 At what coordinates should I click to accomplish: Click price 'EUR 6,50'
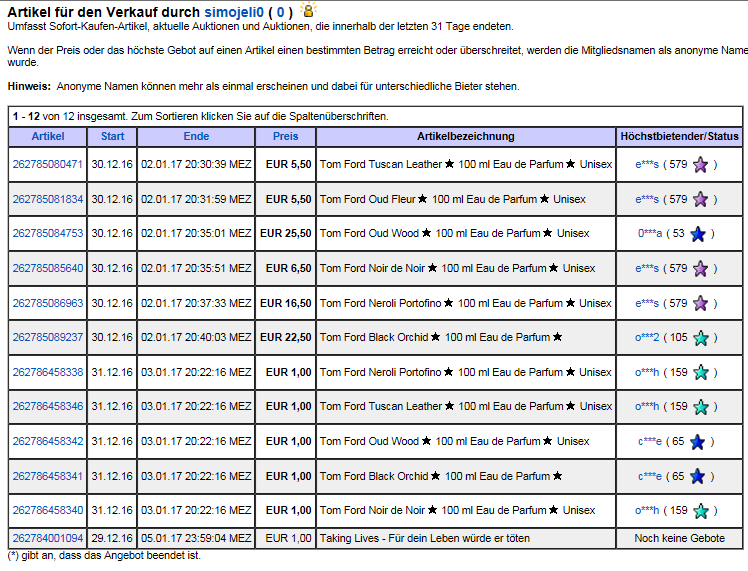point(289,269)
